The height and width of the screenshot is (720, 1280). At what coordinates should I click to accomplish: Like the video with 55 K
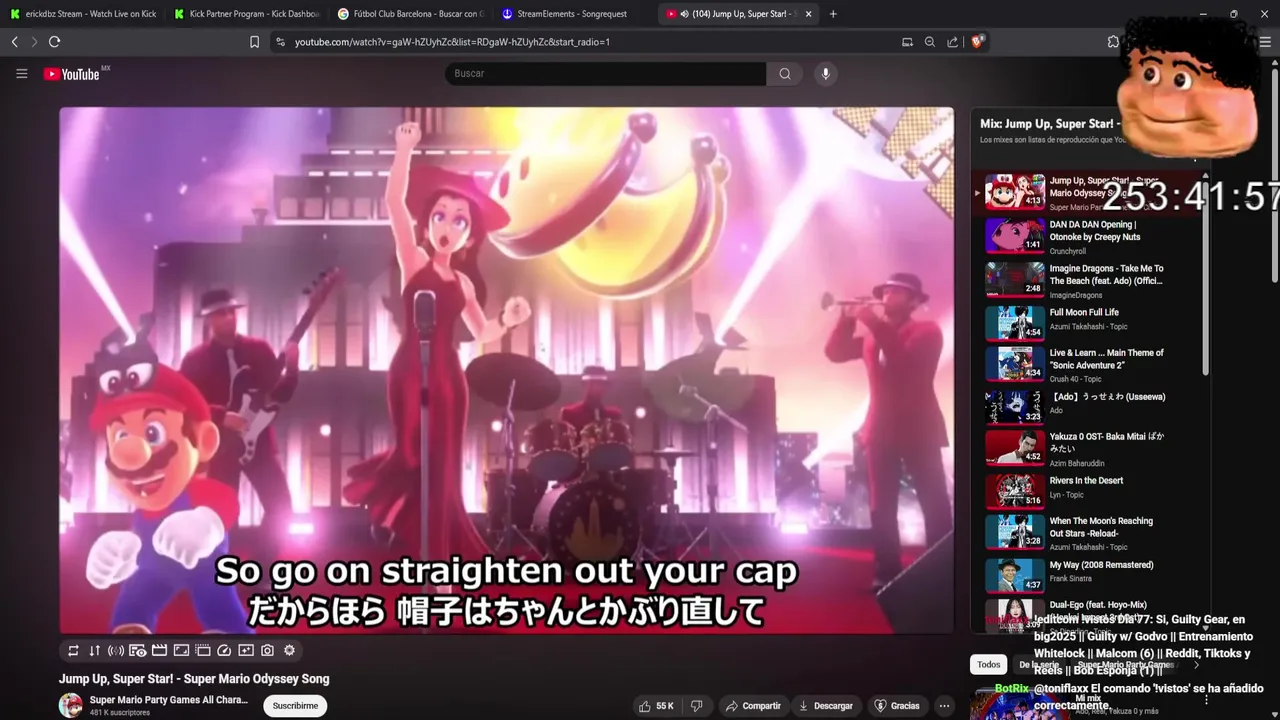[656, 706]
